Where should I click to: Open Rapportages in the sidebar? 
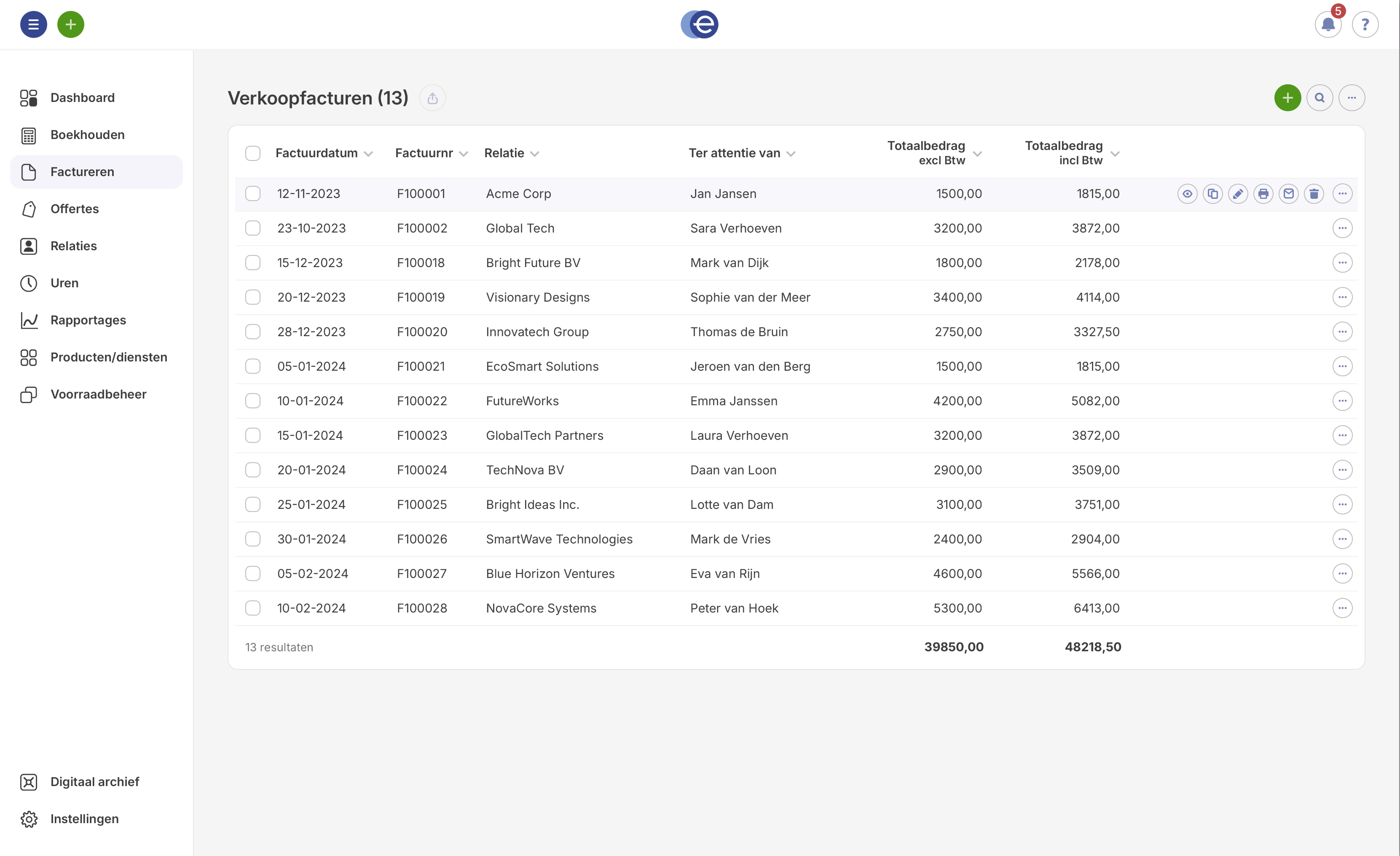point(97,320)
